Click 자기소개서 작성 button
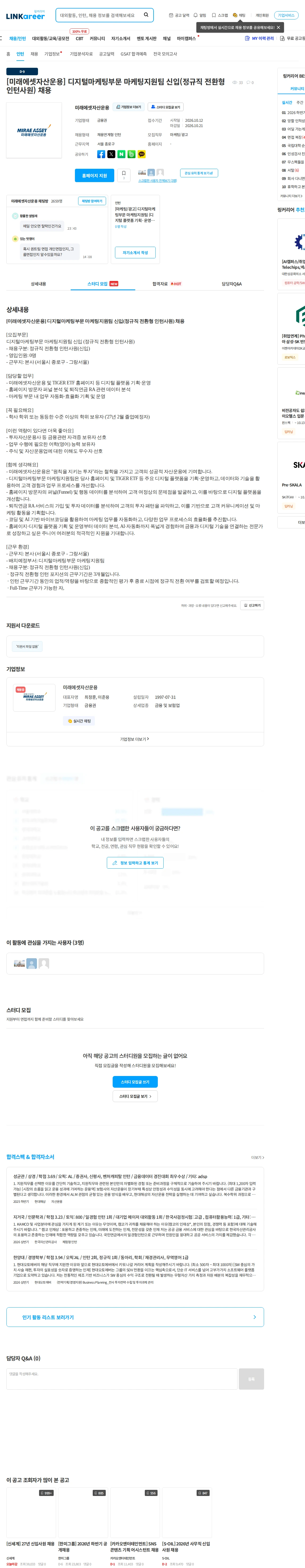305x1568 pixels. [135, 253]
